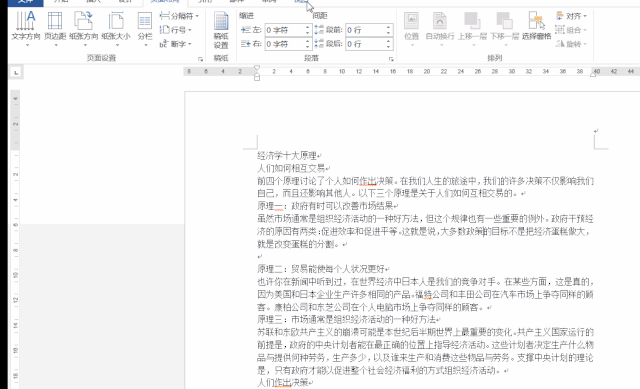Decrease 段后 spacing with down stepper
The height and width of the screenshot is (389, 640).
[389, 47]
